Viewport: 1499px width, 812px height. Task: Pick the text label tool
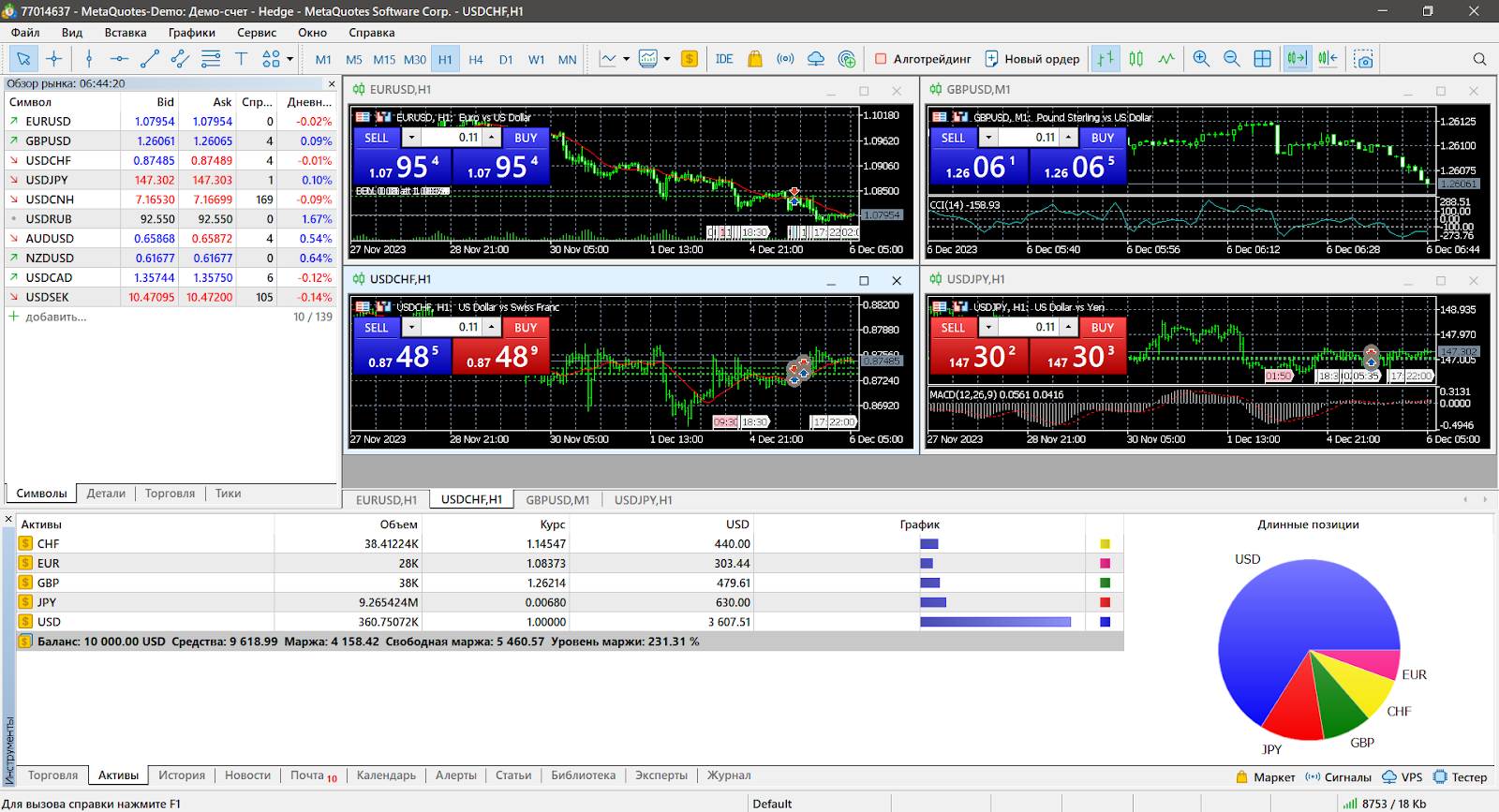pyautogui.click(x=241, y=59)
